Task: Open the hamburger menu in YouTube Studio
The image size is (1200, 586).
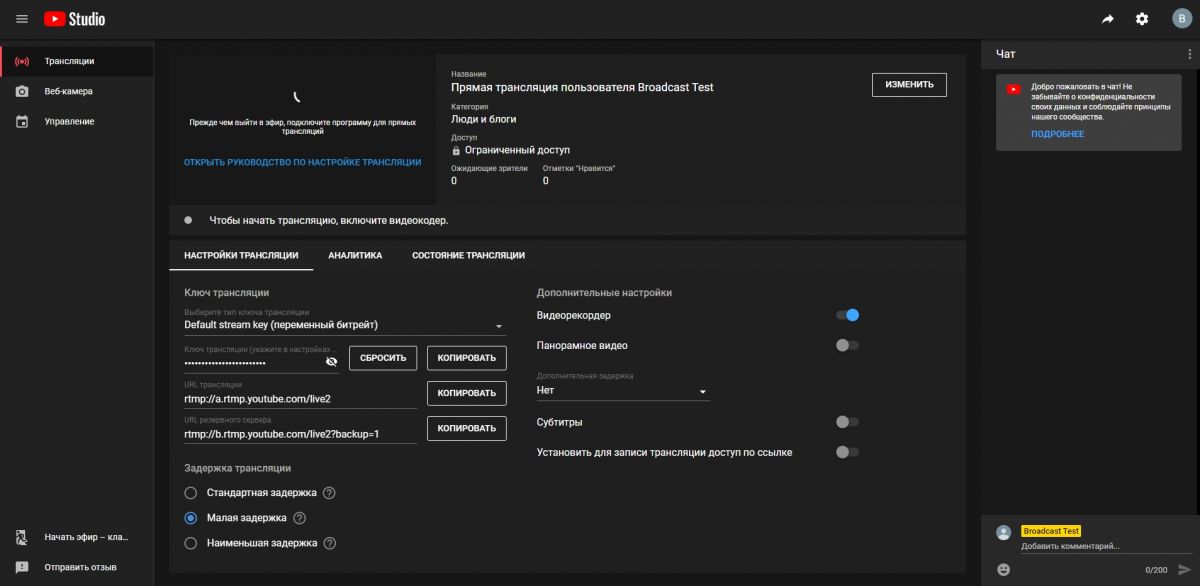Action: 22,19
